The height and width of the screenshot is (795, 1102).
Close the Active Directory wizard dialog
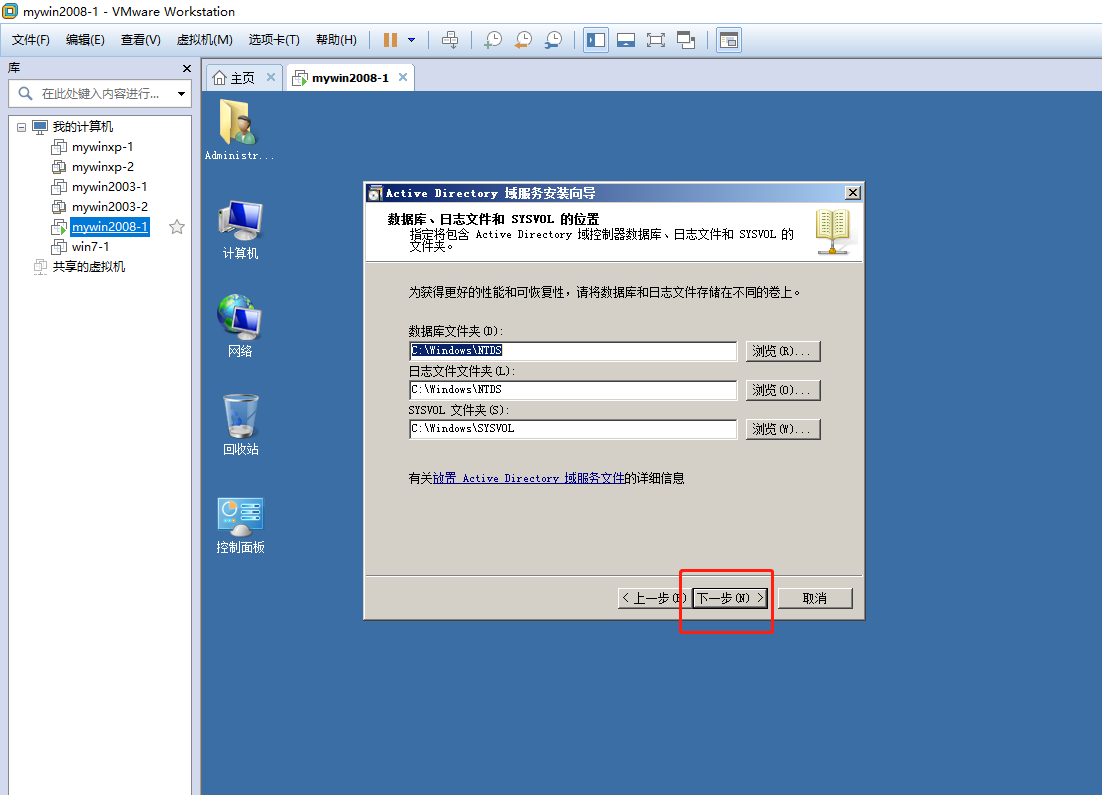[853, 193]
